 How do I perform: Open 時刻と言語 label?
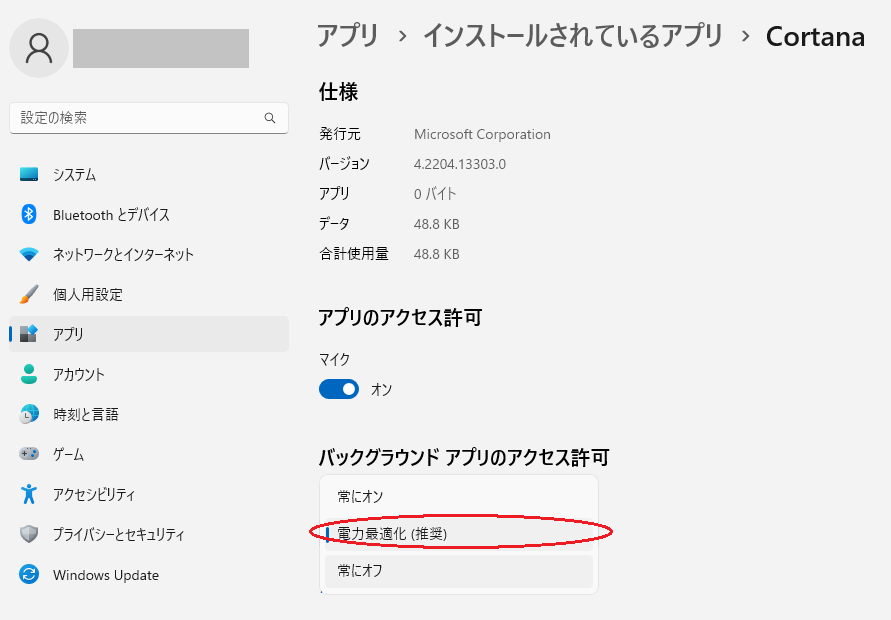pyautogui.click(x=86, y=414)
